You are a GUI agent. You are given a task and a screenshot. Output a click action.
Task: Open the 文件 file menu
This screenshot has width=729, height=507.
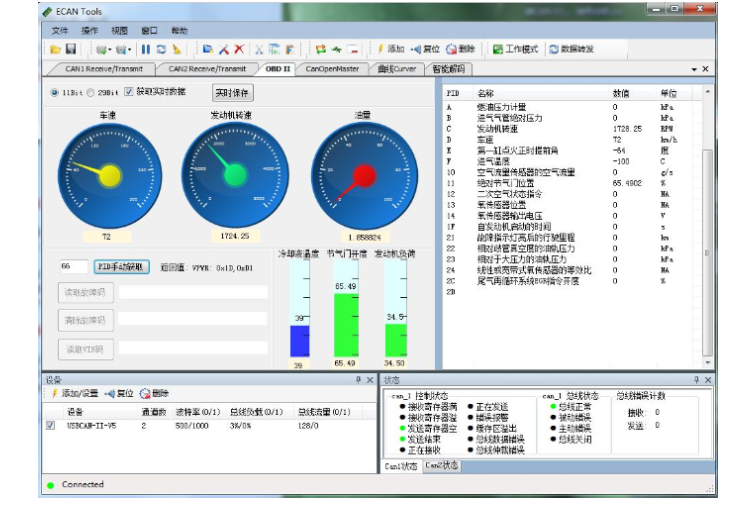coord(60,31)
